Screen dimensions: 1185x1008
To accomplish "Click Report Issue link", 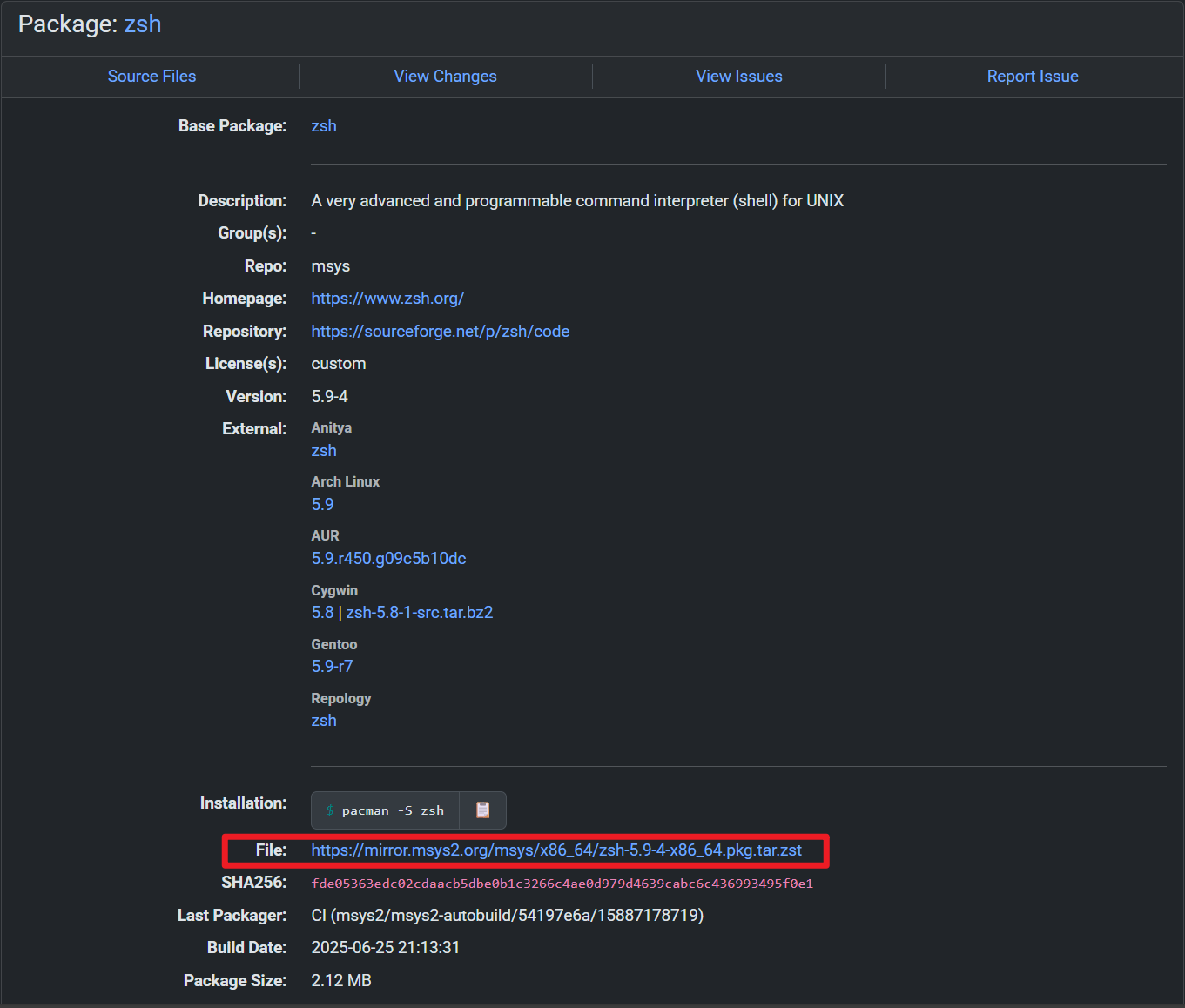I will point(1032,77).
